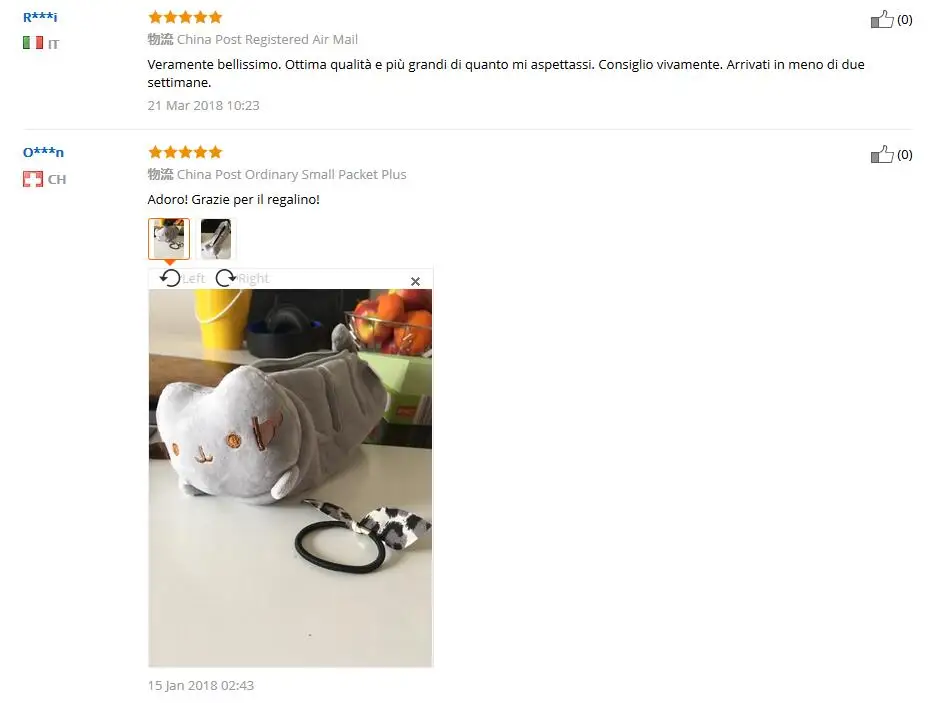
Task: Click the Switzerland flag icon
Action: pyautogui.click(x=33, y=179)
